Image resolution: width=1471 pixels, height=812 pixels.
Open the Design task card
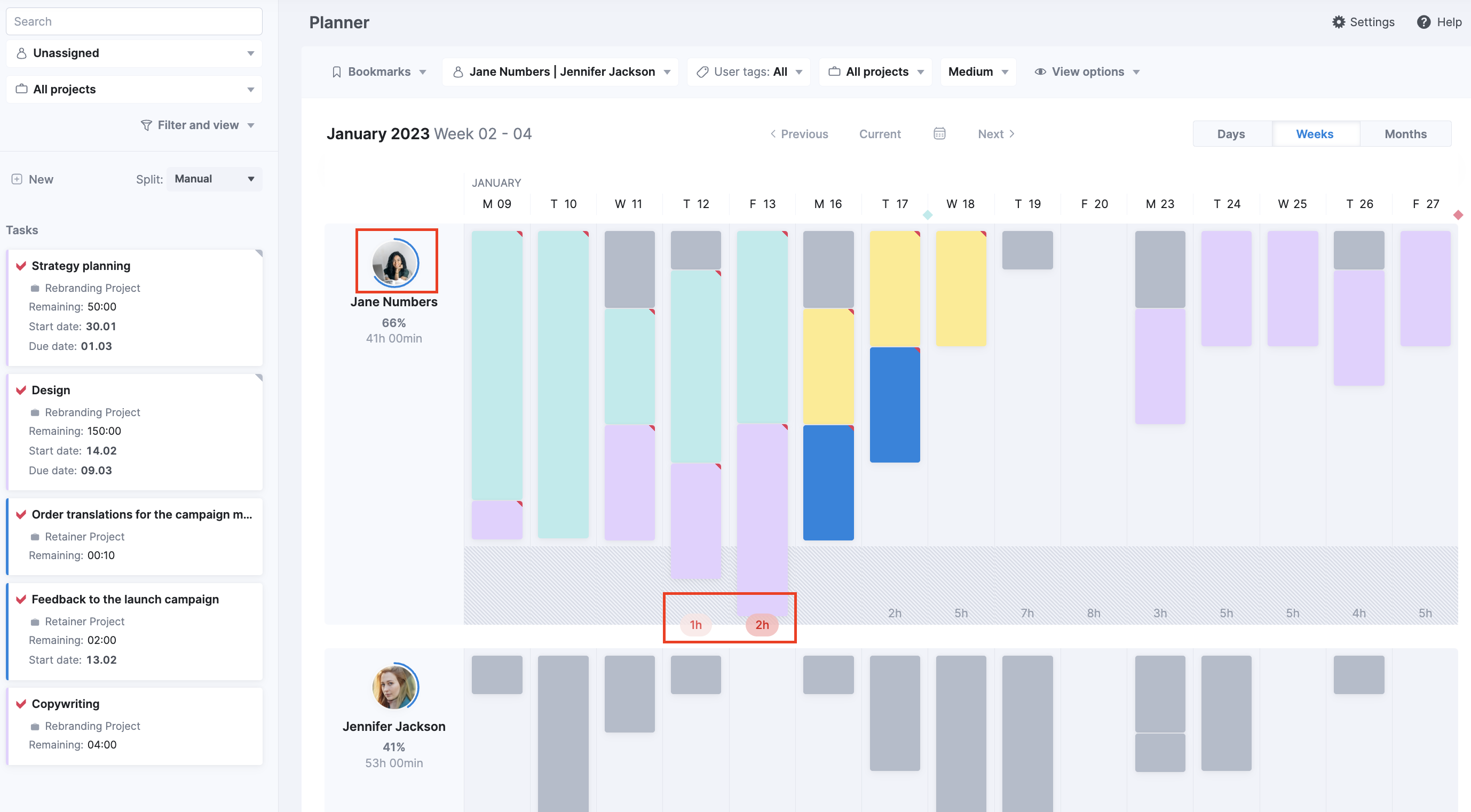(x=135, y=432)
